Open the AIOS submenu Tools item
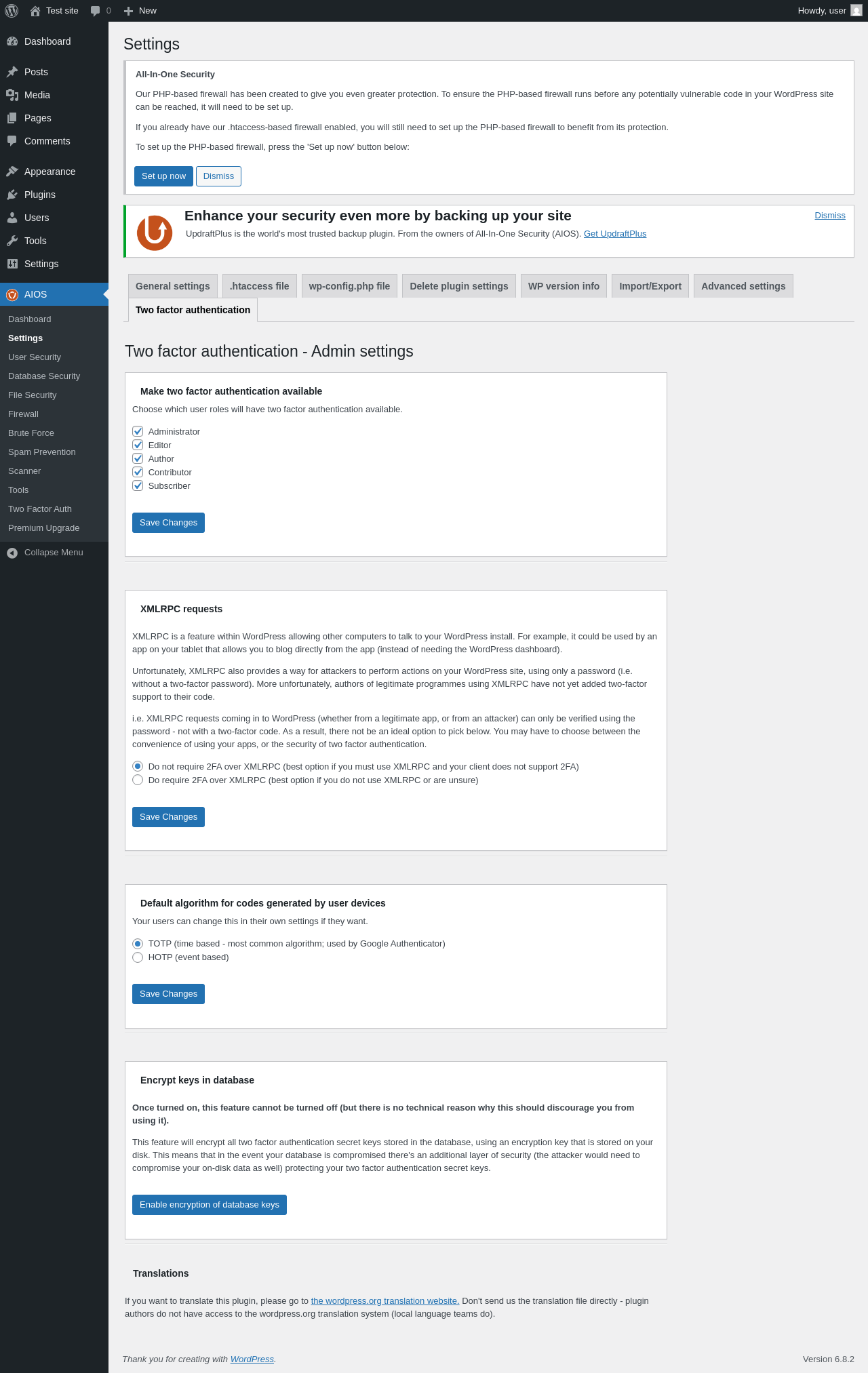 point(54,490)
